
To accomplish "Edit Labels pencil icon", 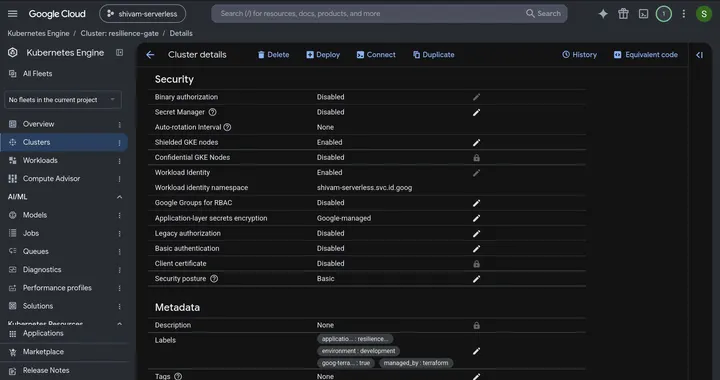I will click(x=476, y=351).
